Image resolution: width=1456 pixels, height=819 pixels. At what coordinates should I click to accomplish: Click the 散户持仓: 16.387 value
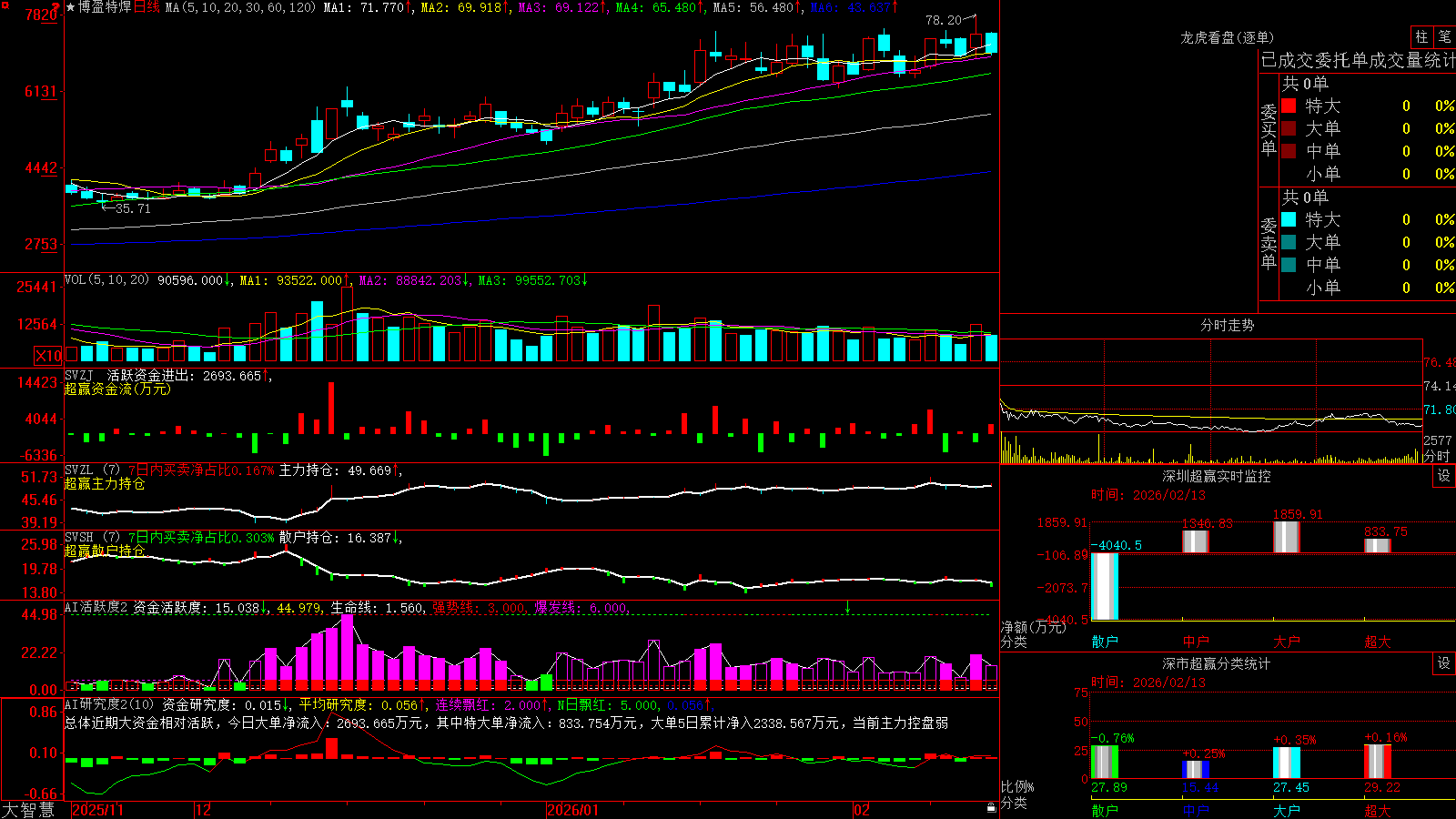pos(335,537)
